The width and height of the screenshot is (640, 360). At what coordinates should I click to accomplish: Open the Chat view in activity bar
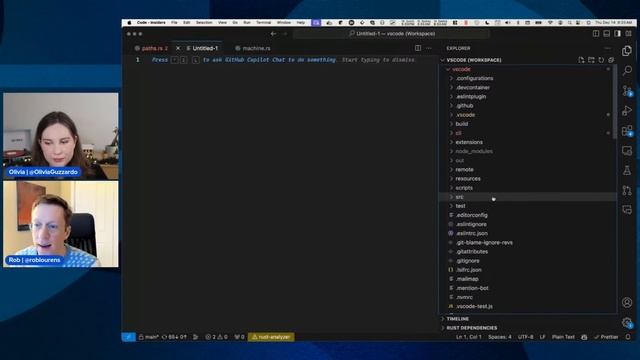(x=627, y=210)
